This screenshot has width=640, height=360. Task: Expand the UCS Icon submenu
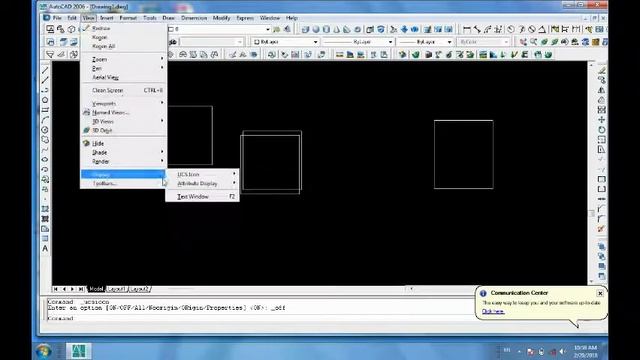(202, 174)
